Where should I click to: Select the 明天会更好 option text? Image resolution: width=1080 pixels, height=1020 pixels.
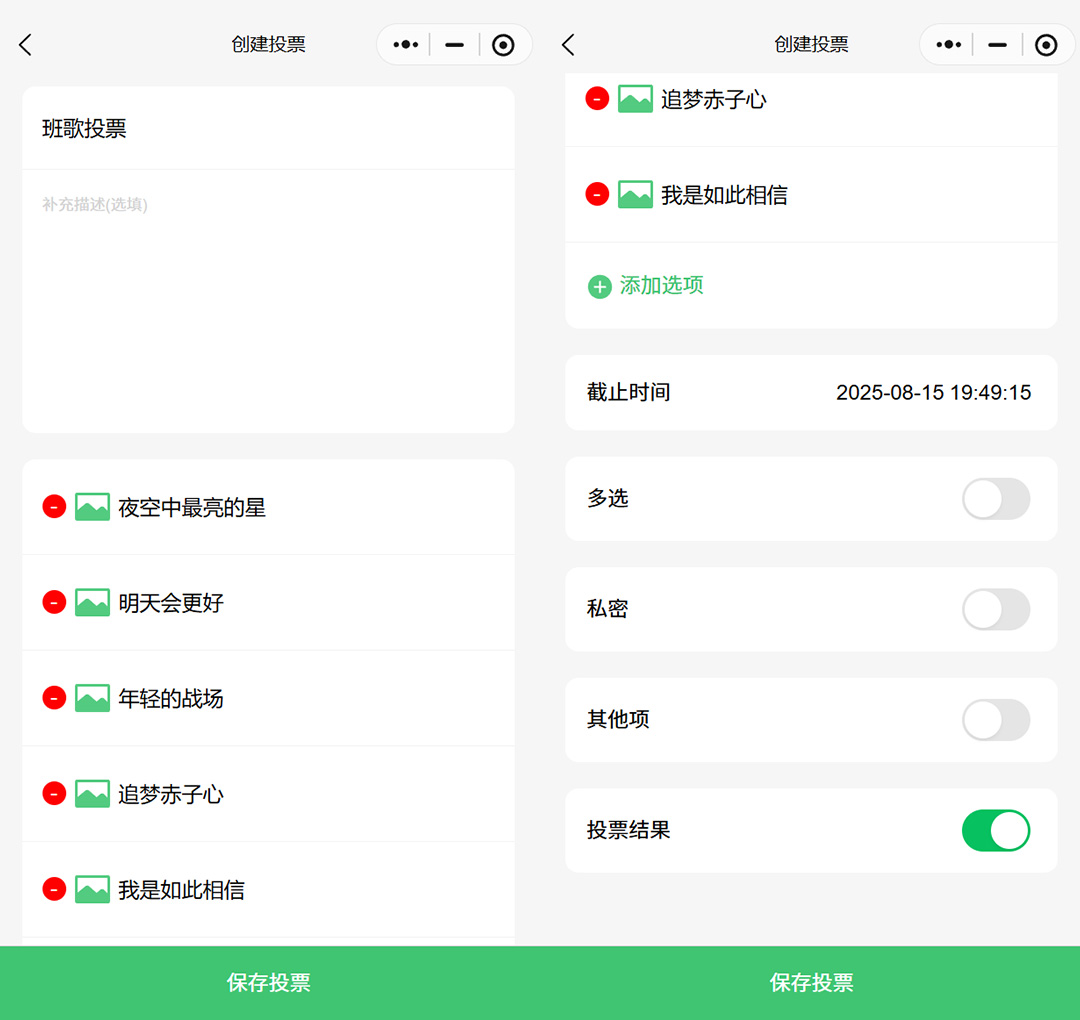click(x=171, y=603)
